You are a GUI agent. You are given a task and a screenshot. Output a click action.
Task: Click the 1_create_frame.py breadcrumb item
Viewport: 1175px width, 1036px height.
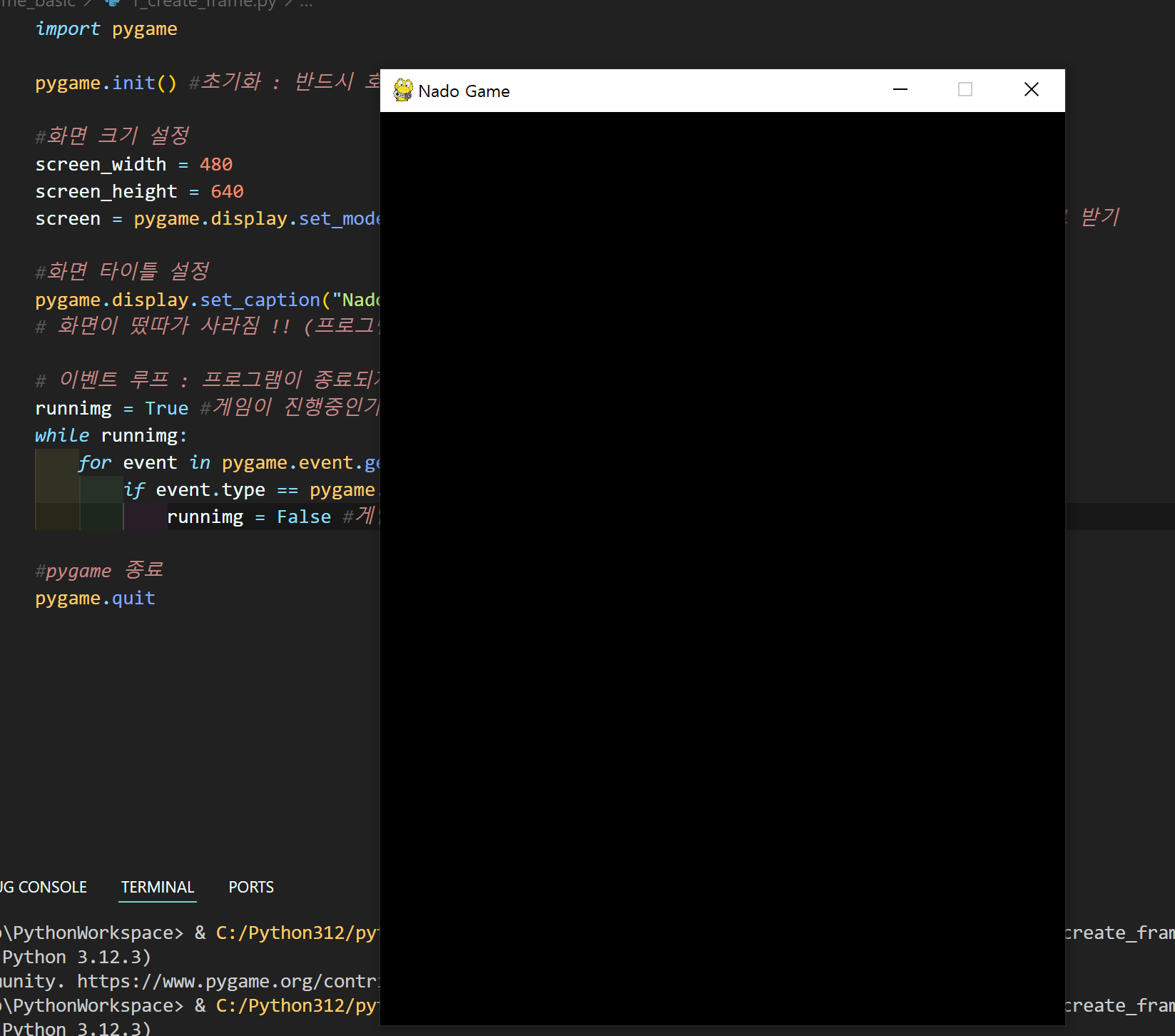pos(203,4)
